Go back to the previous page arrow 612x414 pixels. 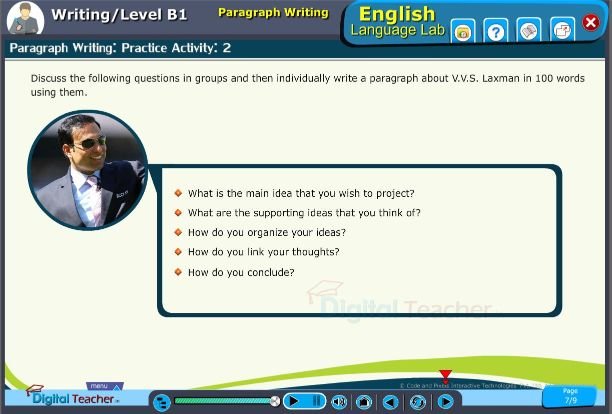pos(392,401)
